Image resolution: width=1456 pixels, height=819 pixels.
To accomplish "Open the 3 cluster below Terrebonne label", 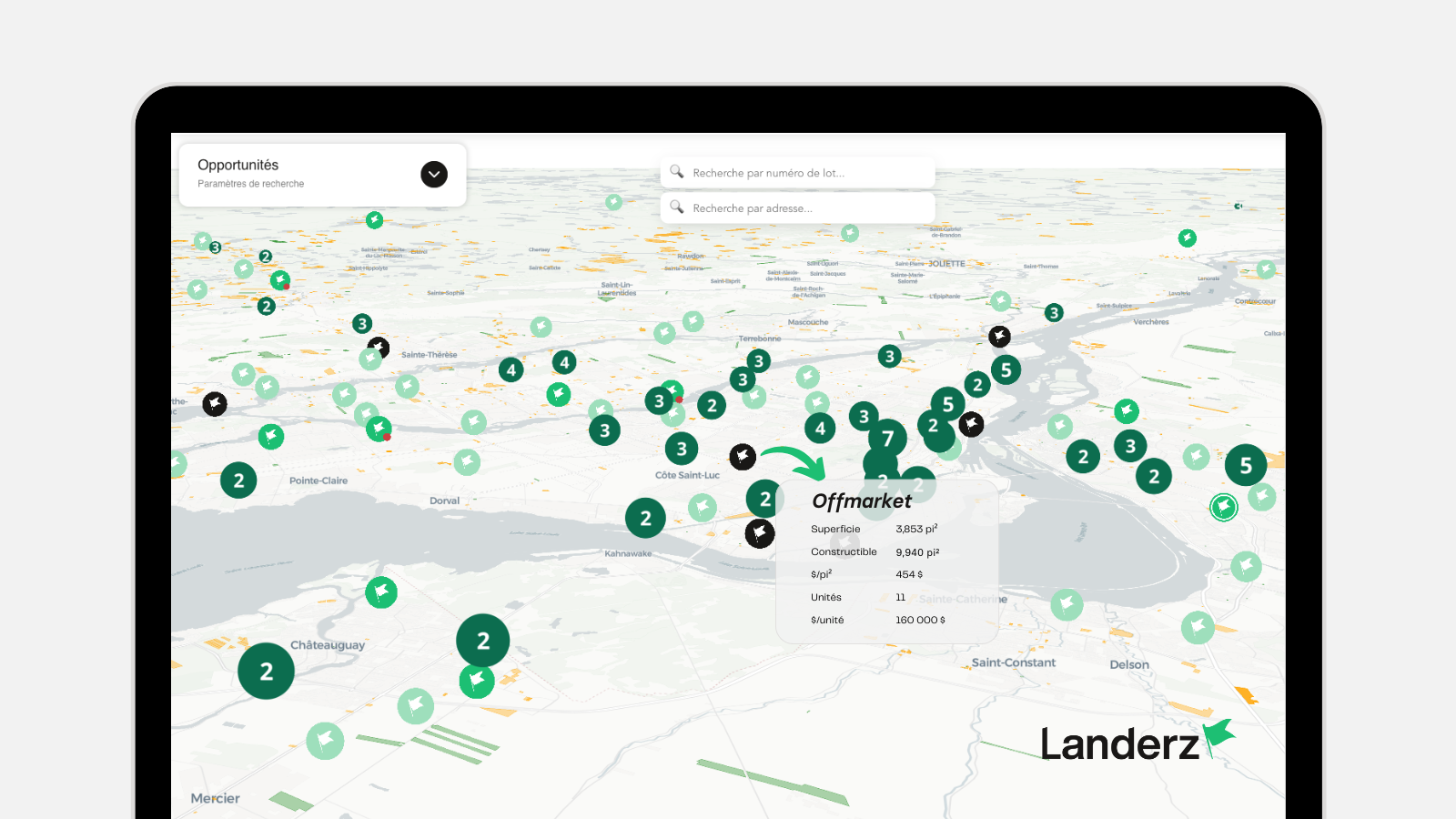I will click(759, 361).
